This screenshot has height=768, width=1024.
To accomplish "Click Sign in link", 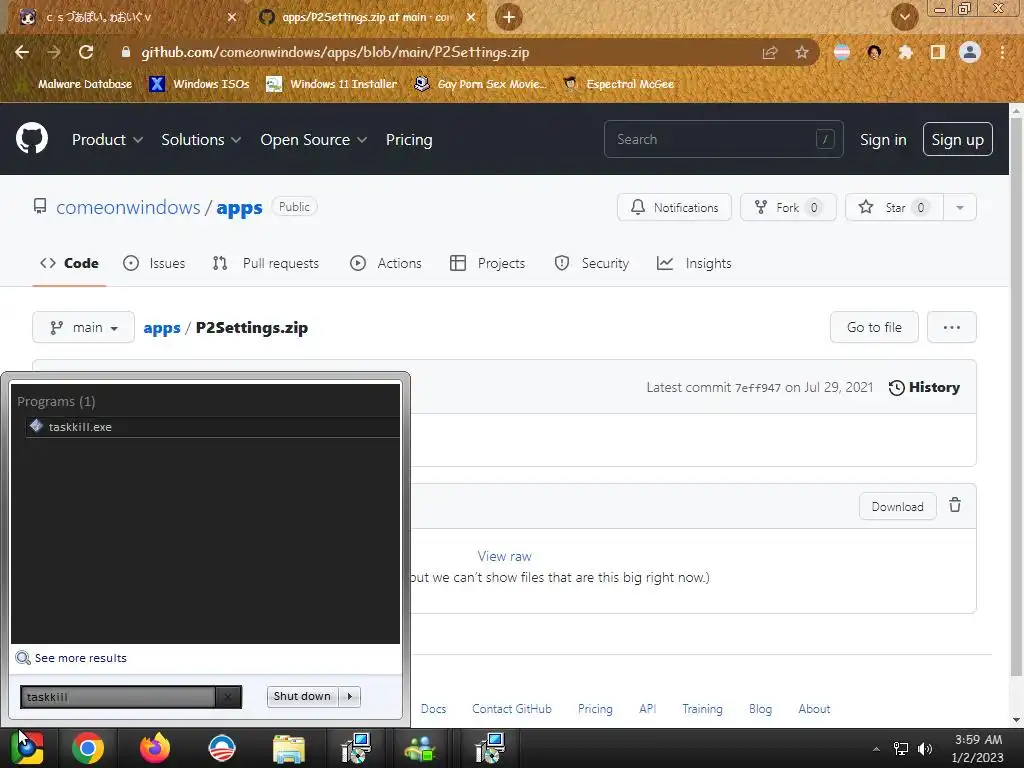I will tap(883, 140).
